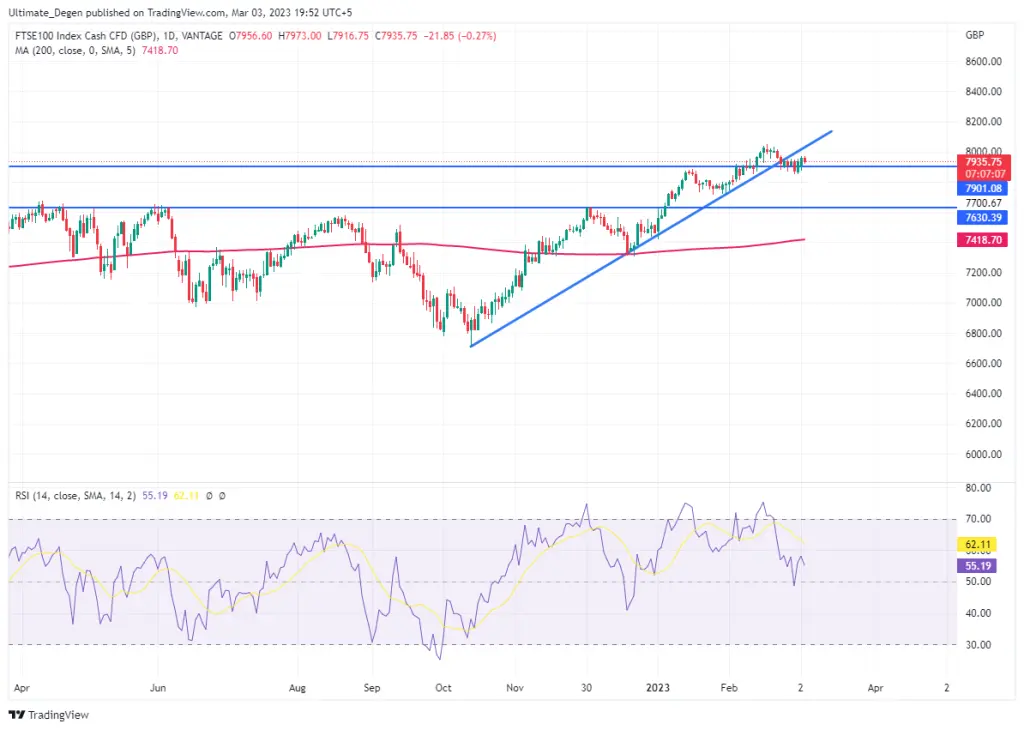Click the 30.00 RSI axis label
Image resolution: width=1024 pixels, height=730 pixels.
click(978, 644)
